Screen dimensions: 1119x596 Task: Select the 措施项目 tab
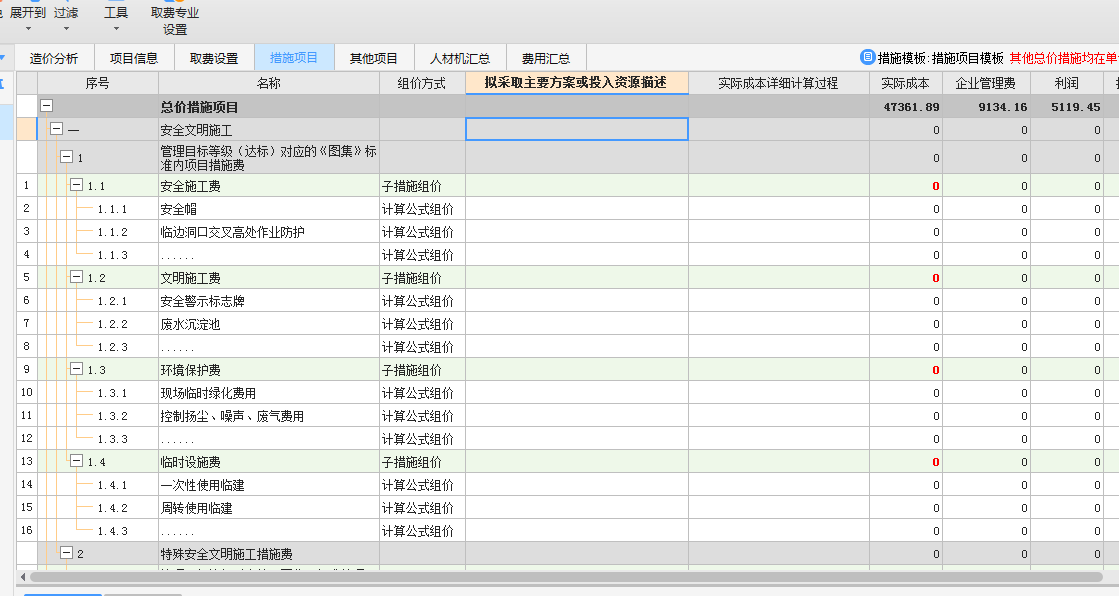[294, 58]
